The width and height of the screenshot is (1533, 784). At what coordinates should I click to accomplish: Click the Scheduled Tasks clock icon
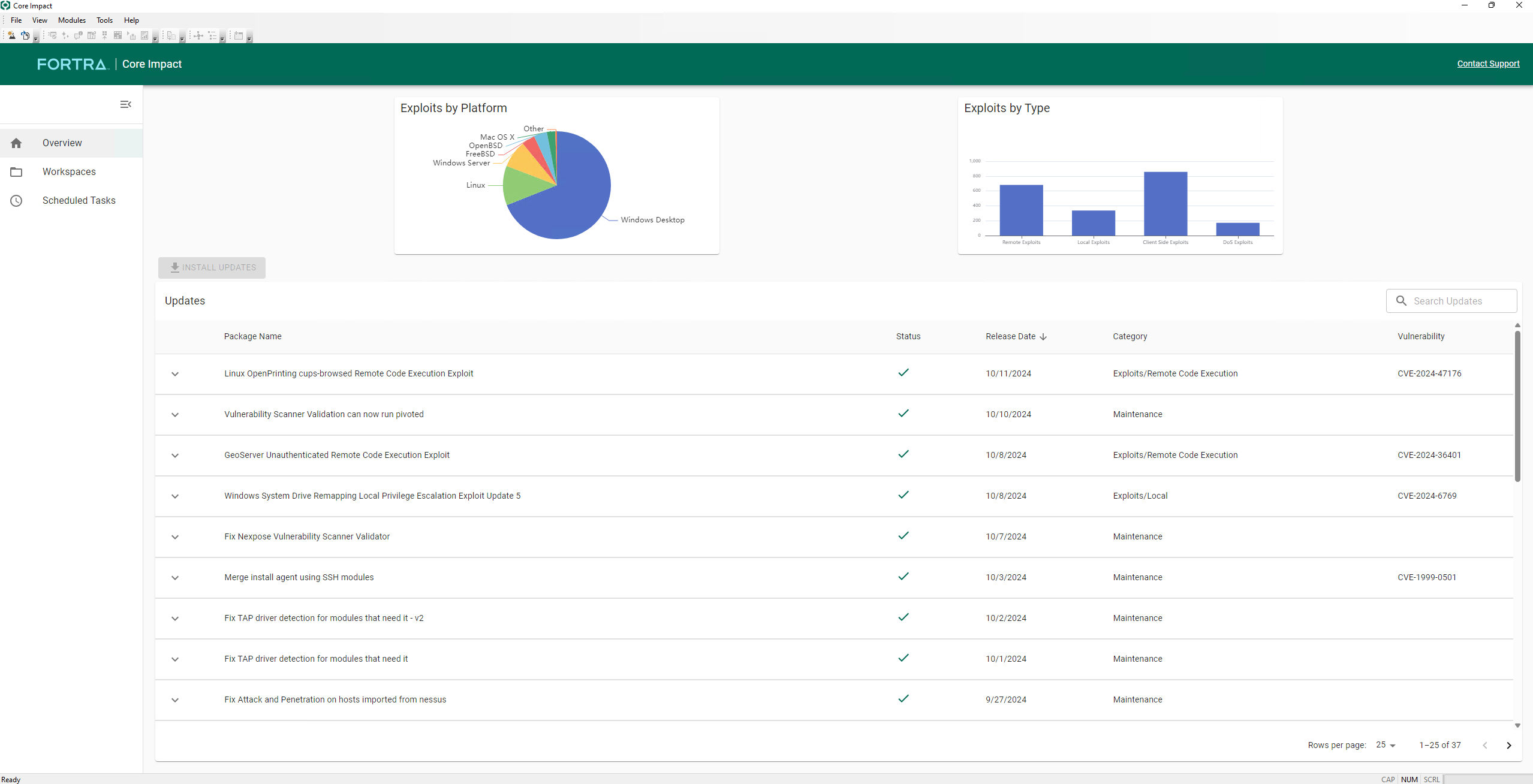click(x=16, y=201)
